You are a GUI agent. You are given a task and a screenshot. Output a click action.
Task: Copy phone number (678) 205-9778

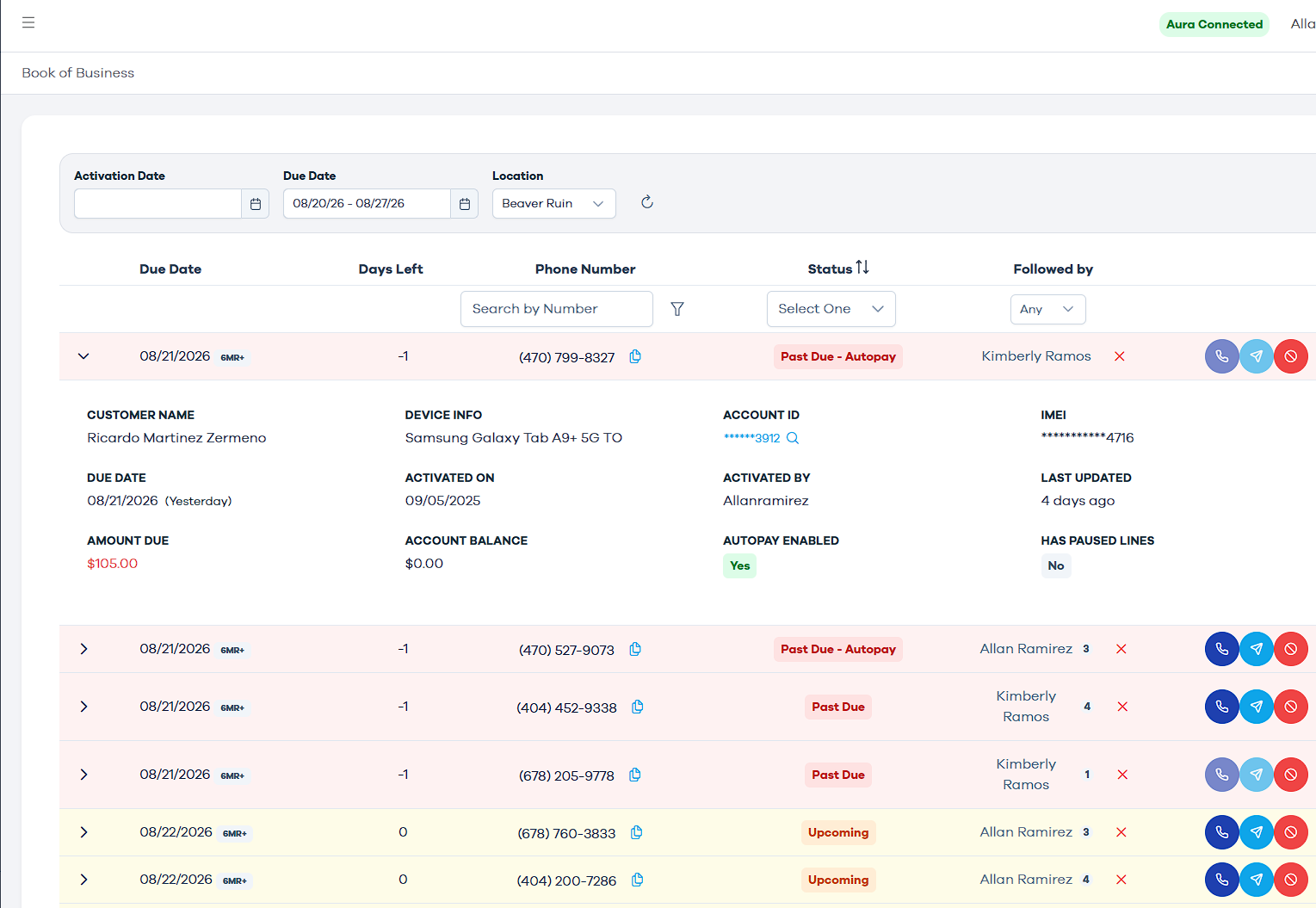(635, 775)
